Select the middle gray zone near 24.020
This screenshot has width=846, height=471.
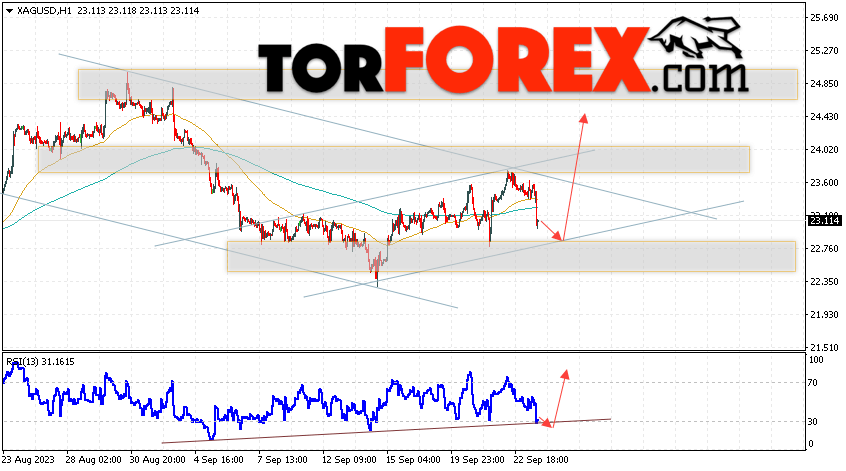394,160
